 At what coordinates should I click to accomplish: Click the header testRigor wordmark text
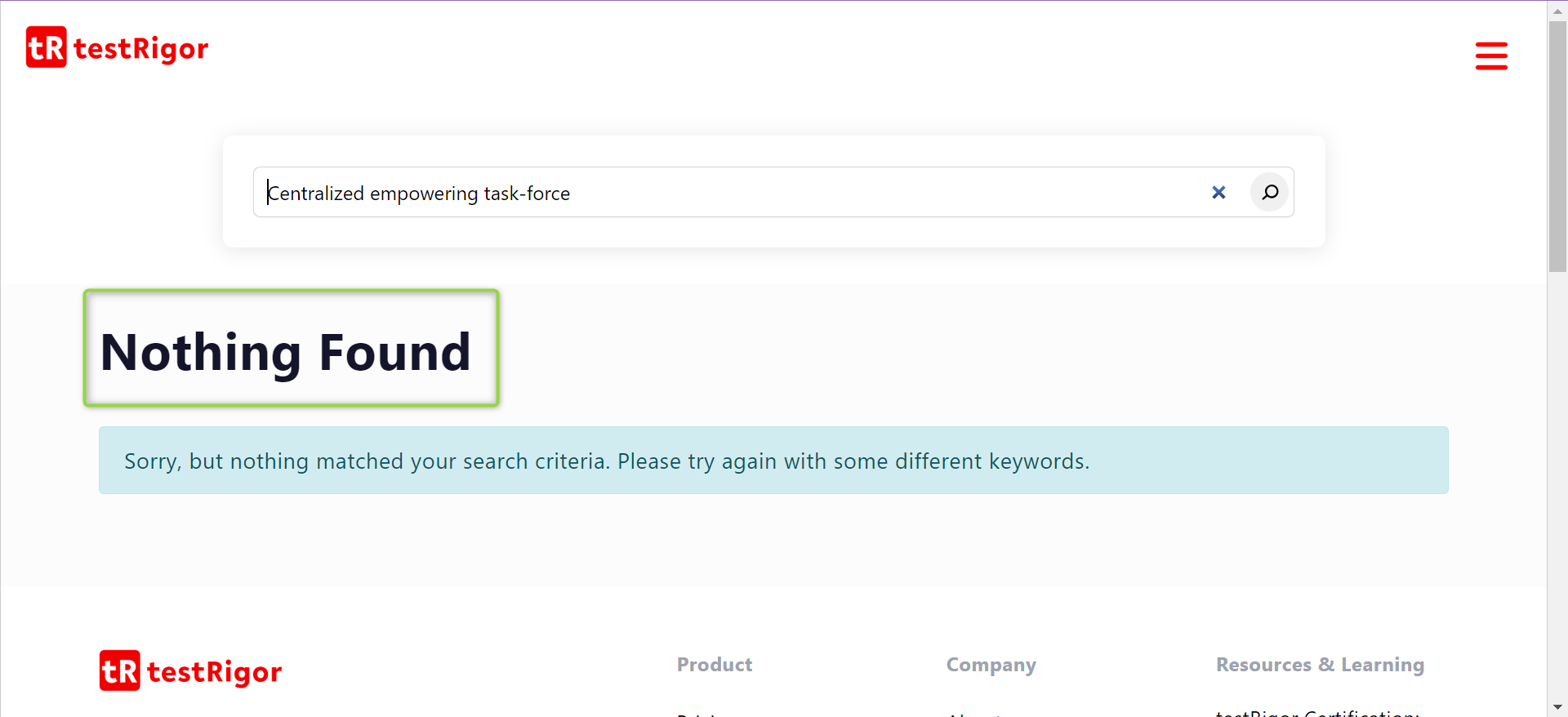pyautogui.click(x=140, y=49)
